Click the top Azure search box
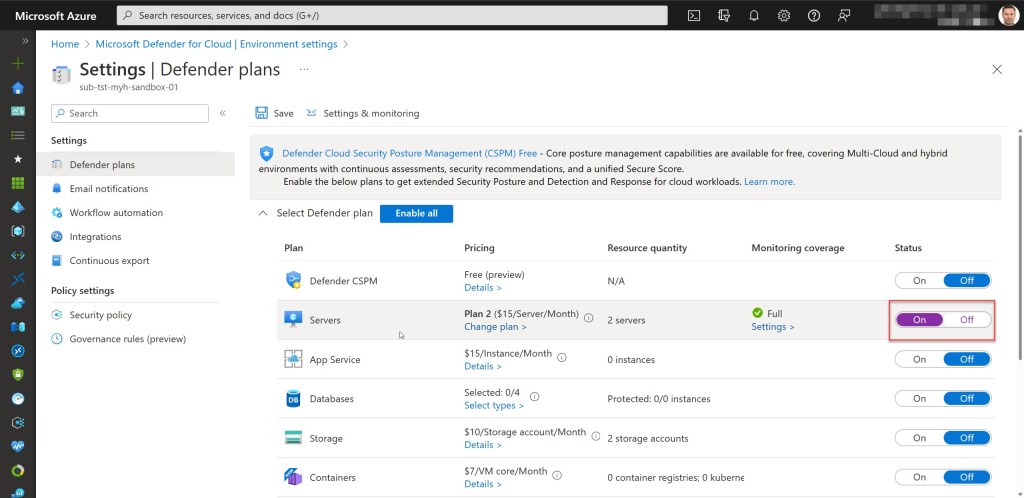The height and width of the screenshot is (498, 1024). [x=392, y=15]
